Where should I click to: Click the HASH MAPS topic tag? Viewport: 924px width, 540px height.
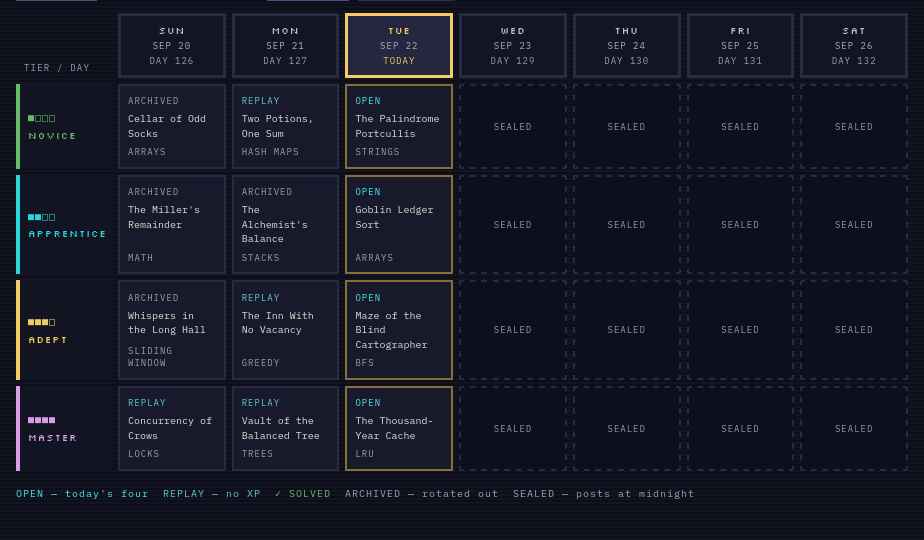270,152
